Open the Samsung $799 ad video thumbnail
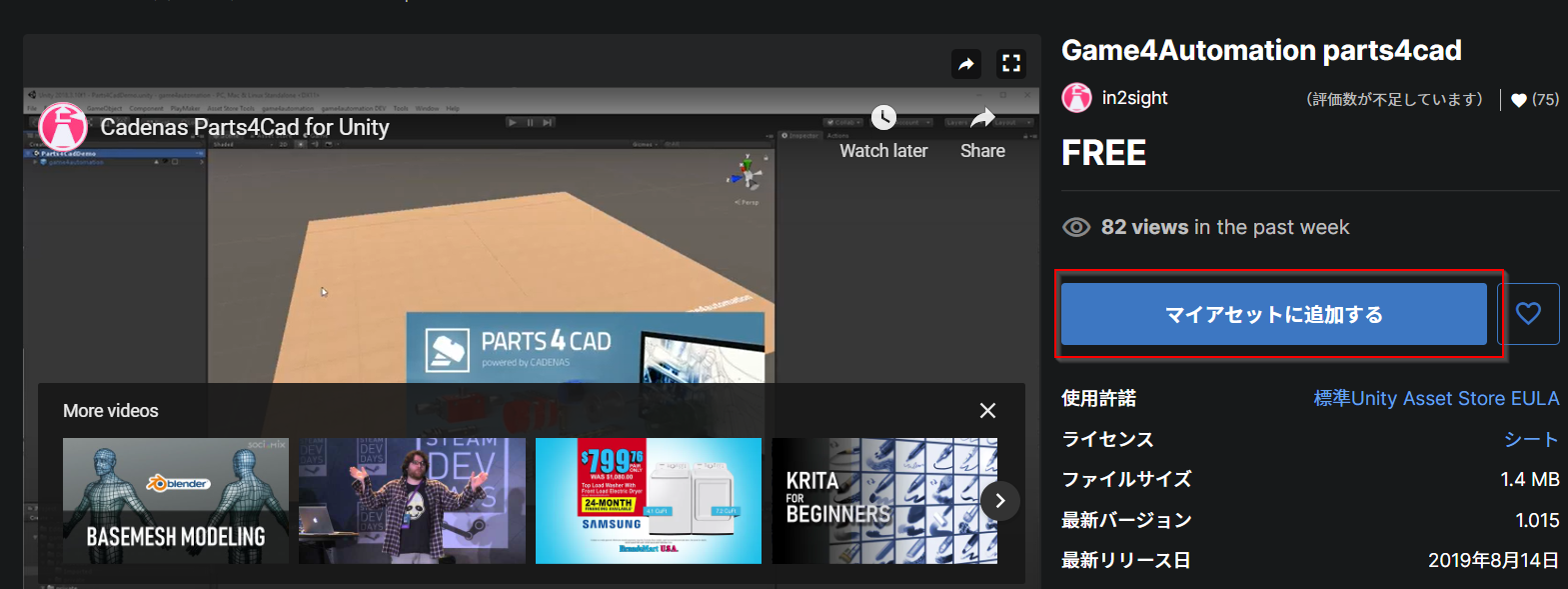1568x589 pixels. click(649, 501)
